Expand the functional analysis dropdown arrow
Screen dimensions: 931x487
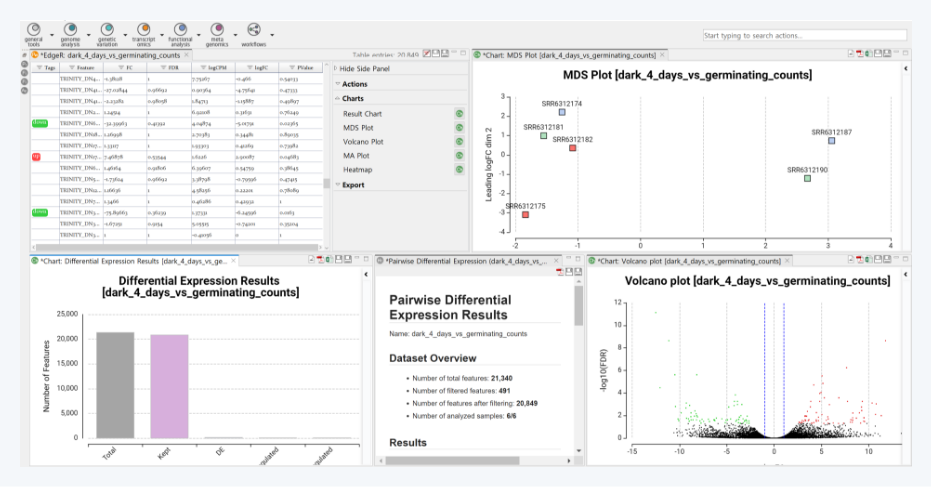pos(199,35)
